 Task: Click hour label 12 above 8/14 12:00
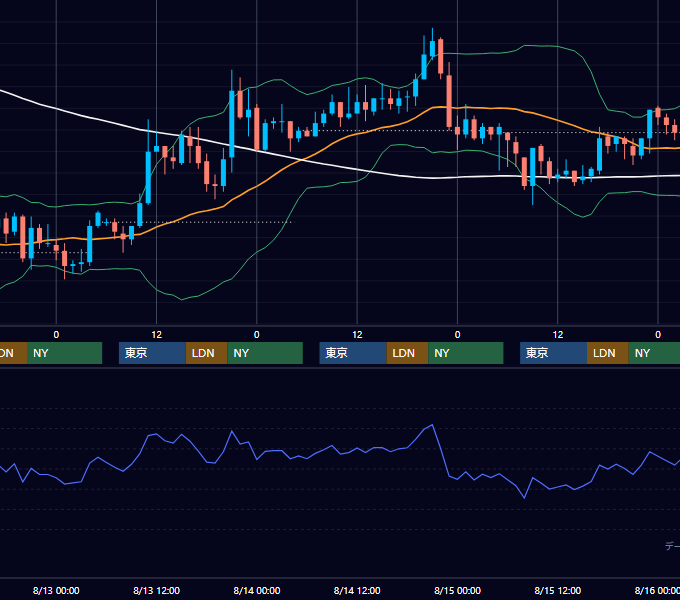coord(357,335)
